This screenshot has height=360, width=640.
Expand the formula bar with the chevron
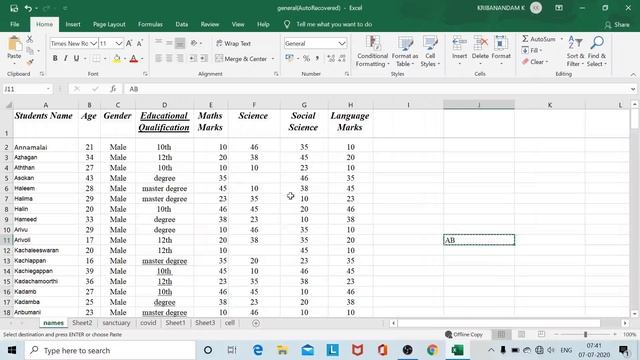(x=633, y=89)
